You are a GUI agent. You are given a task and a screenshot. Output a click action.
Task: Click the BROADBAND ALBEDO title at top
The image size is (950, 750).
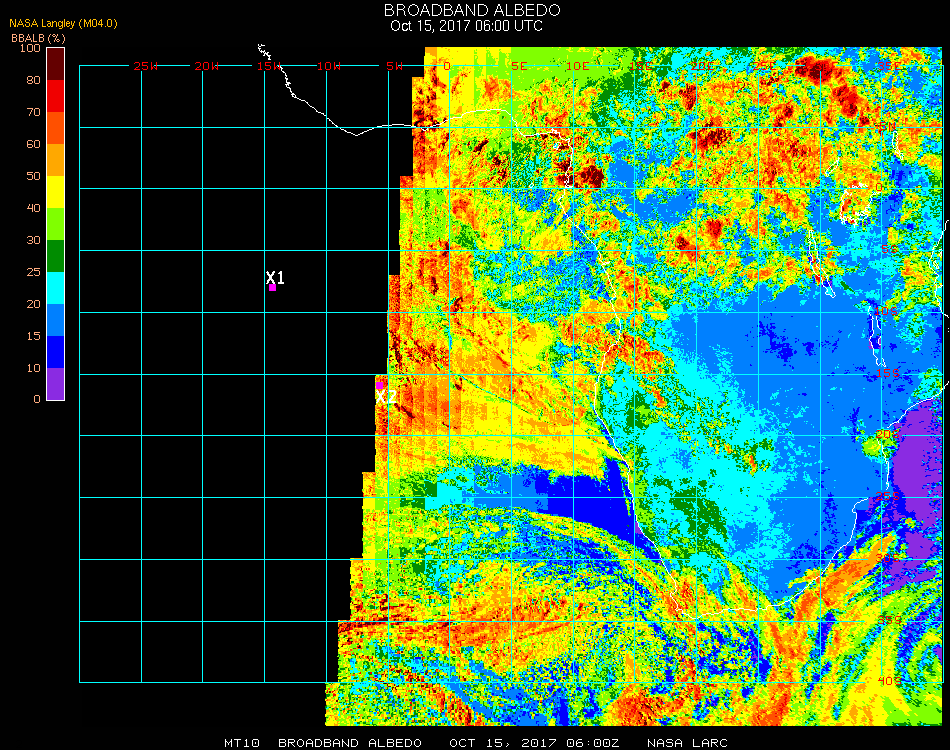(x=472, y=10)
